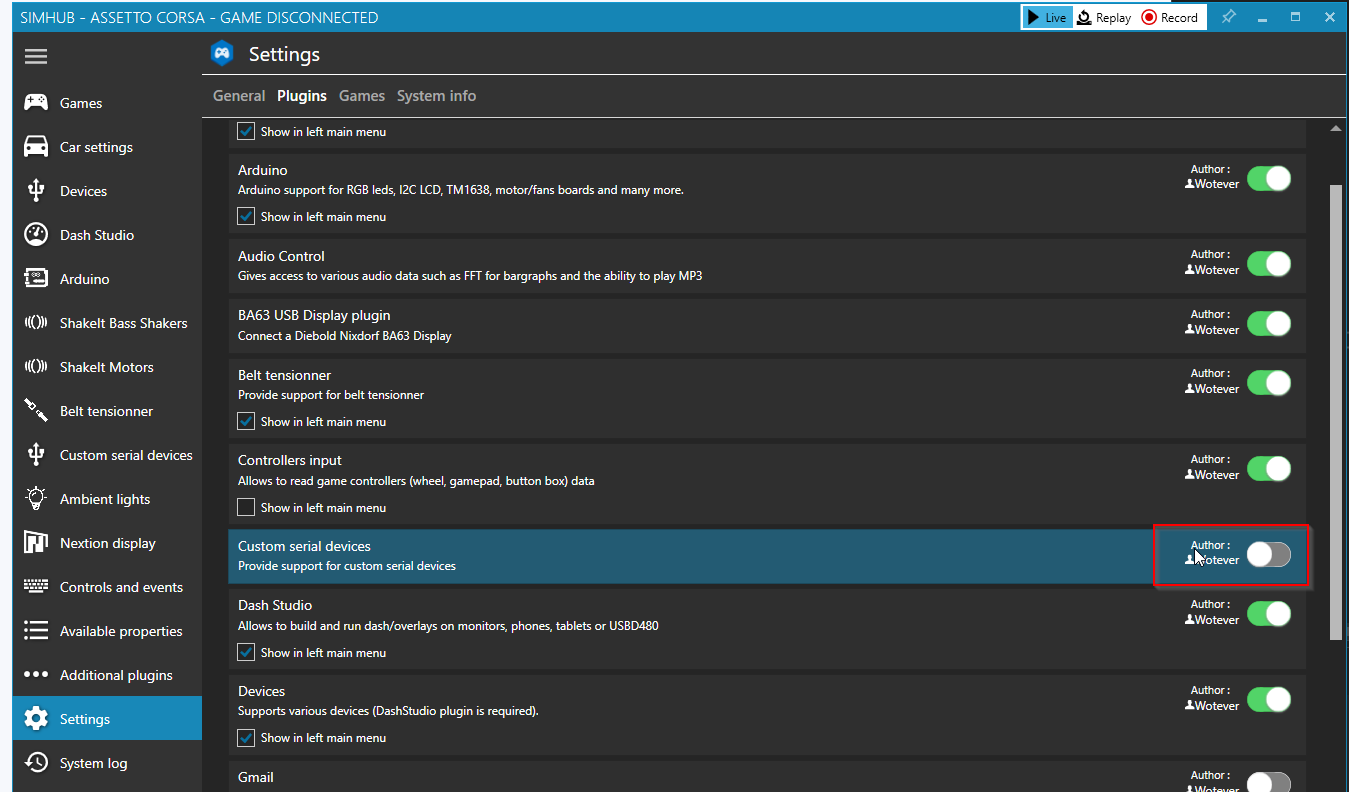
Task: Uncheck Arduino Show in left main menu
Action: click(x=245, y=216)
